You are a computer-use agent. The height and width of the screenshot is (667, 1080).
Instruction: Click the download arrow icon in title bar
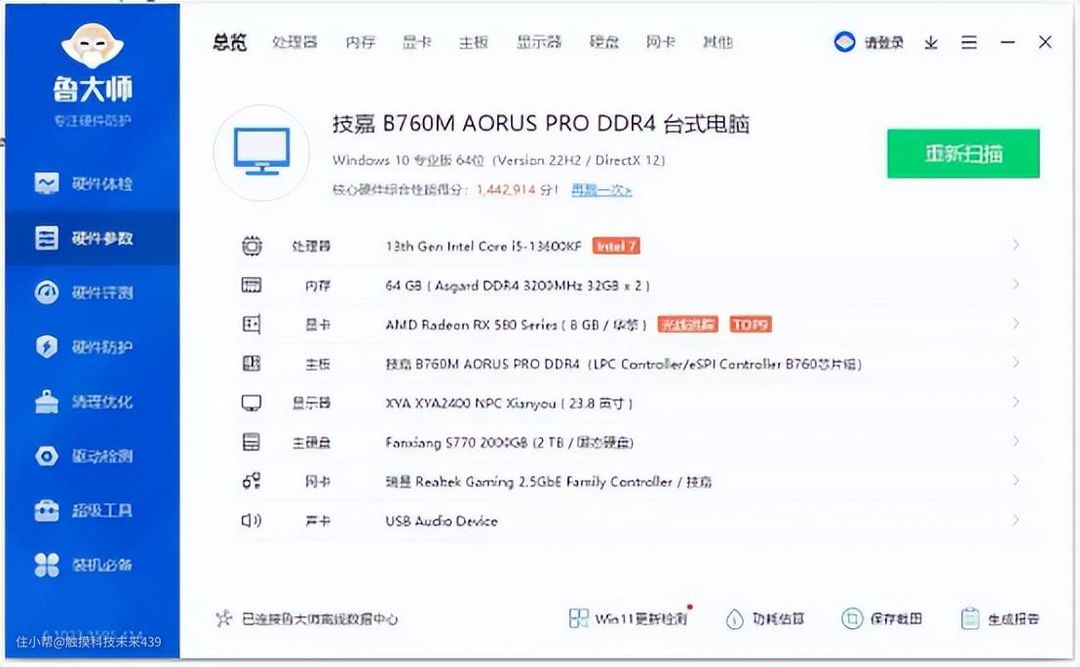click(931, 43)
